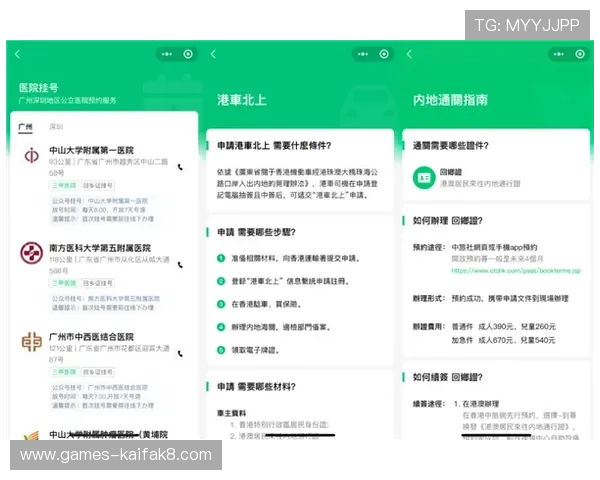Click 中旅社網頁或手機app預約 text

tap(494, 247)
